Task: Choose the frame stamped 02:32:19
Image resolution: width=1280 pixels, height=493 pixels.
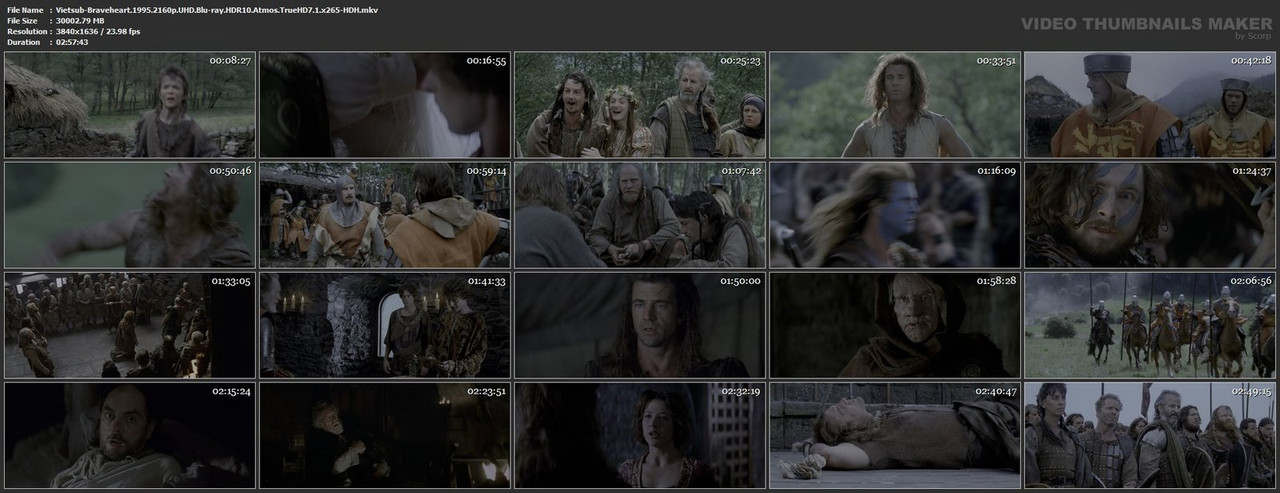Action: [640, 435]
